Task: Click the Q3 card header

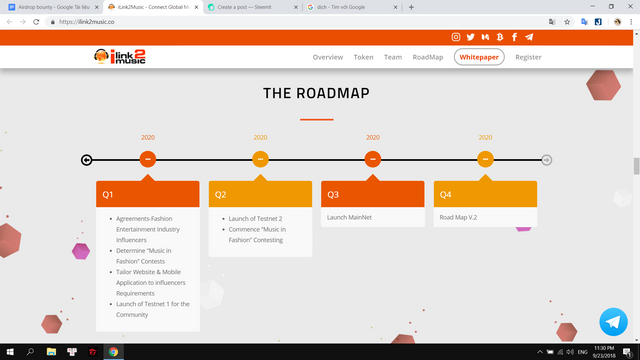Action: click(373, 194)
